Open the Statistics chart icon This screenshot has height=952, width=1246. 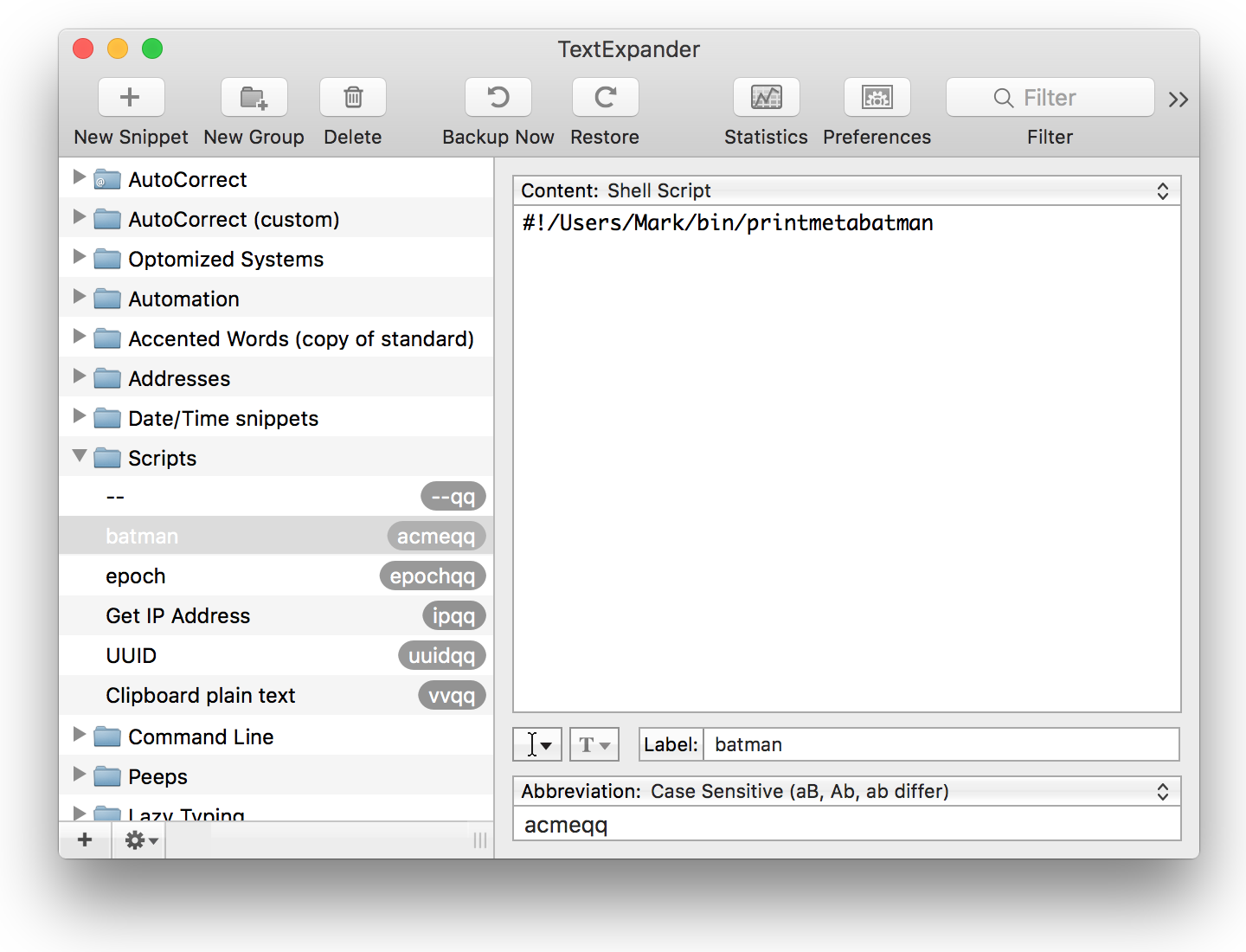click(x=766, y=97)
